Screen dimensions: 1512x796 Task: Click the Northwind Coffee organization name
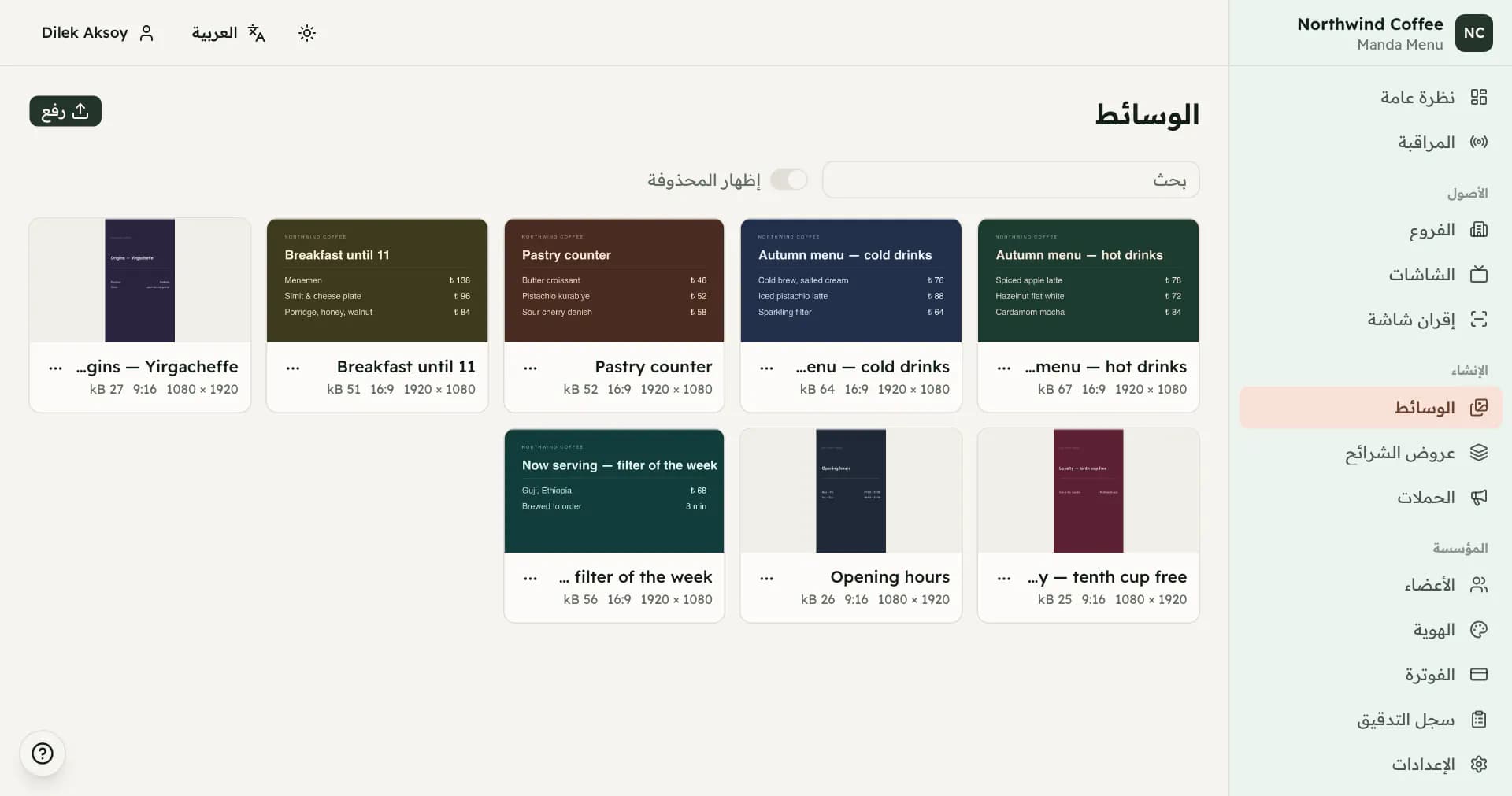tap(1370, 24)
